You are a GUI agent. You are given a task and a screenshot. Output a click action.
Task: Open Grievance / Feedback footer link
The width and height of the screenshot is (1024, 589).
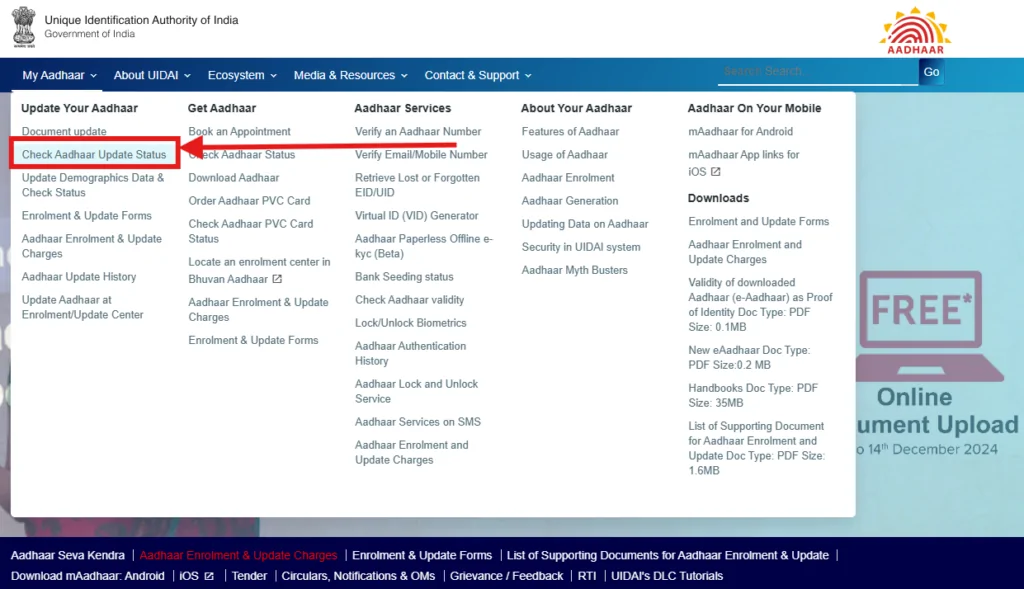point(507,576)
